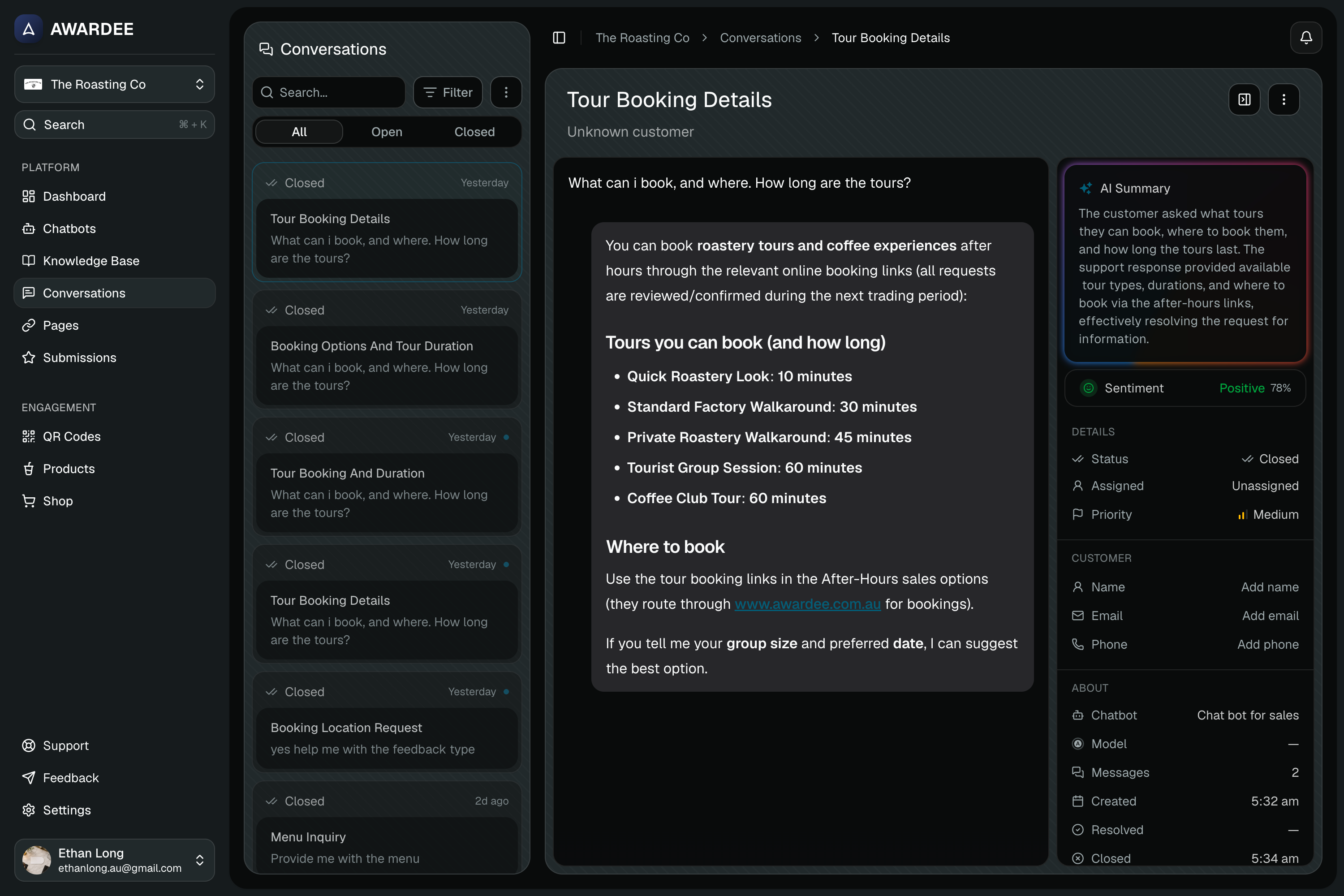
Task: Click the Created calendar icon
Action: coord(1078,801)
